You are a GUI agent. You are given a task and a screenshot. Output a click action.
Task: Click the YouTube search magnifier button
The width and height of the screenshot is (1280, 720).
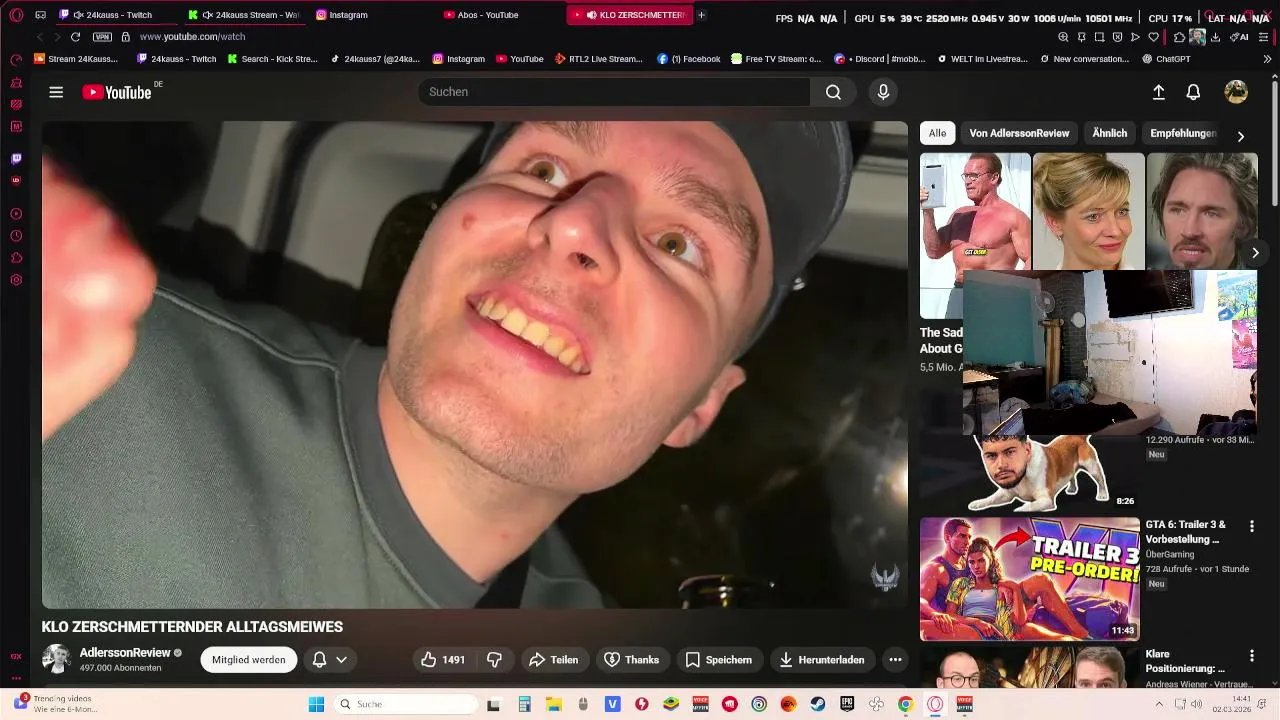[x=833, y=92]
